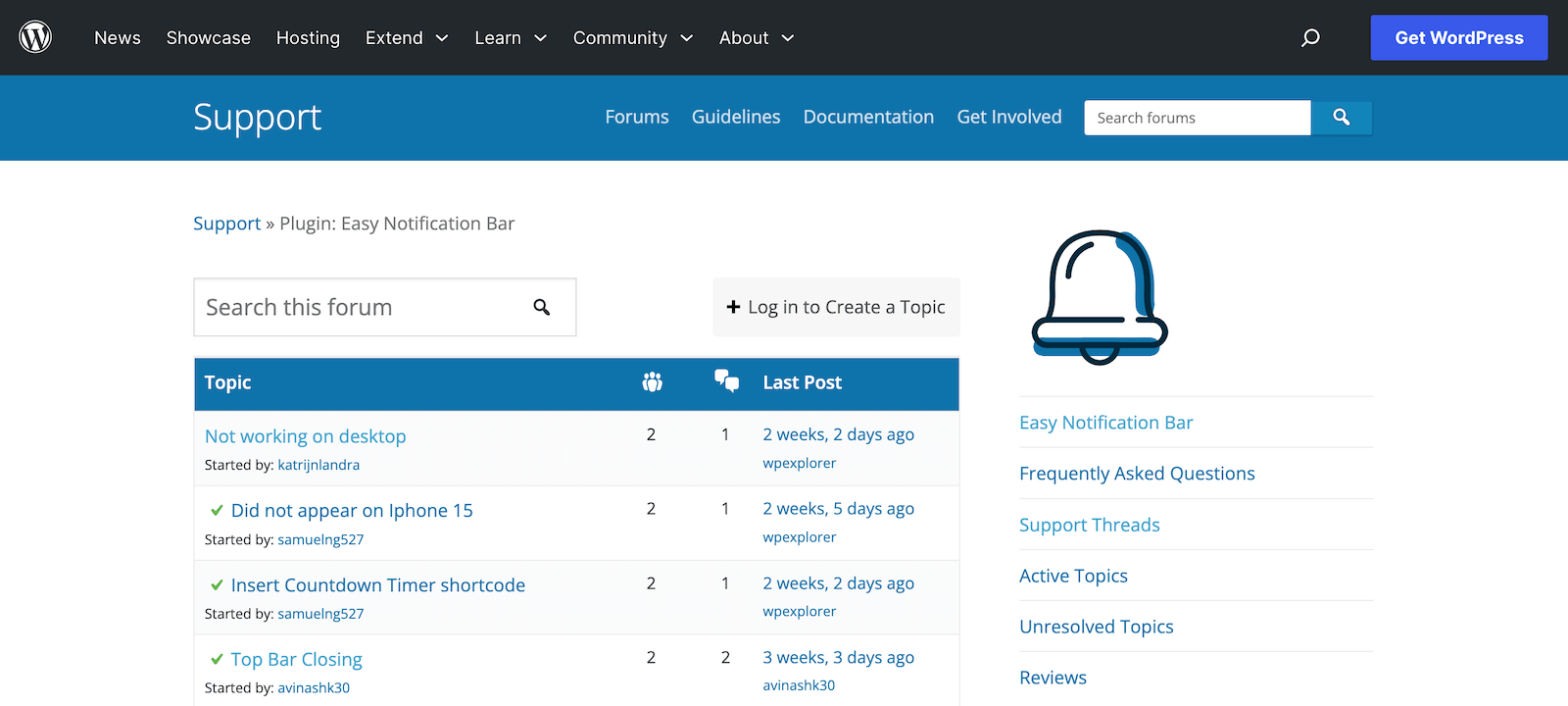Image resolution: width=1568 pixels, height=706 pixels.
Task: Click the WordPress logo icon
Action: 35,37
